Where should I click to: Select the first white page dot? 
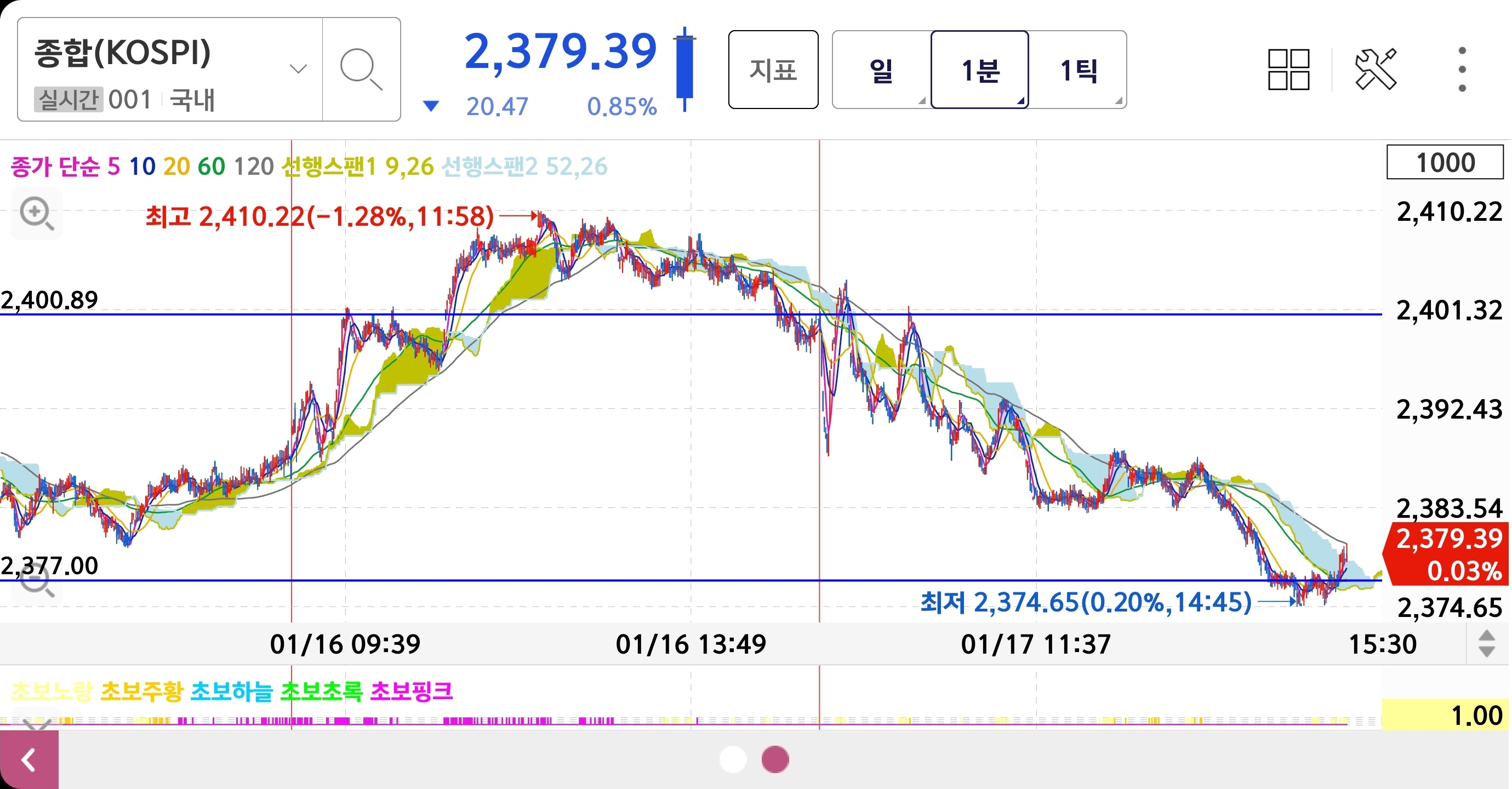[733, 759]
